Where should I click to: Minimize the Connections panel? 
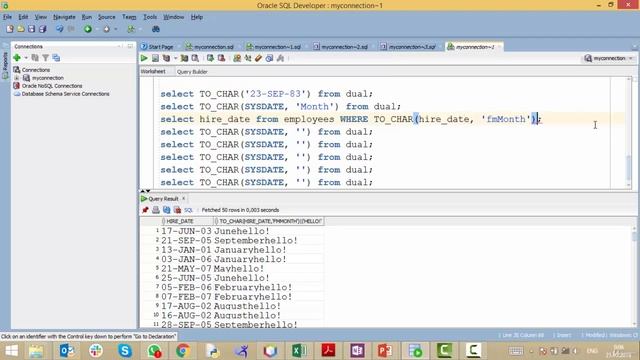pos(130,46)
